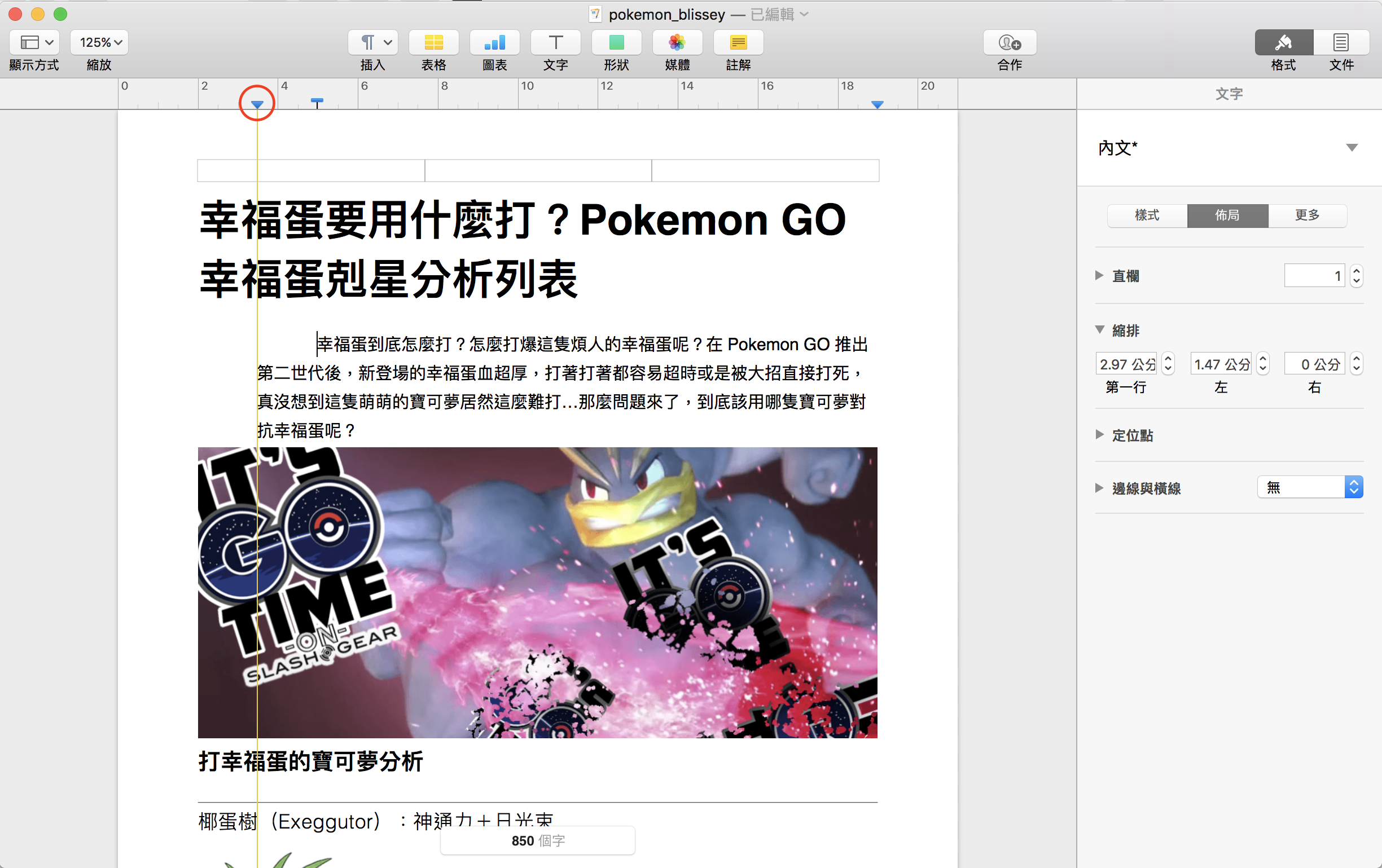
Task: Click the 直欄 column count stepper
Action: [x=1357, y=276]
